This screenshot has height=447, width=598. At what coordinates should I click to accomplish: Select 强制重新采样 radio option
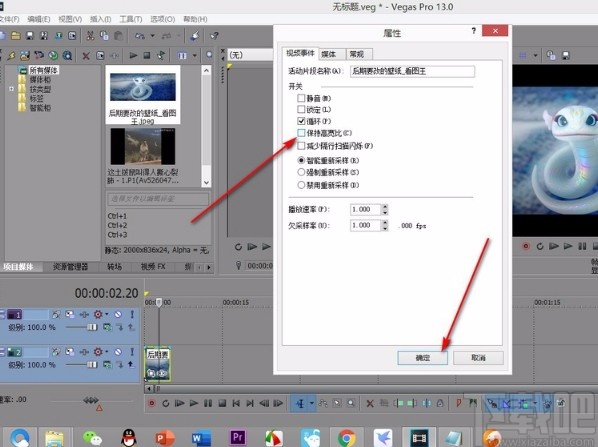coord(301,172)
